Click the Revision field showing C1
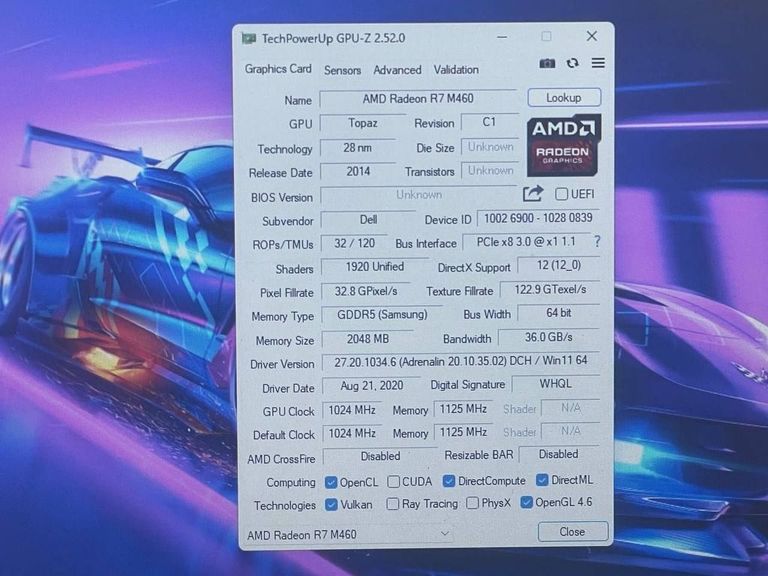 tap(489, 121)
